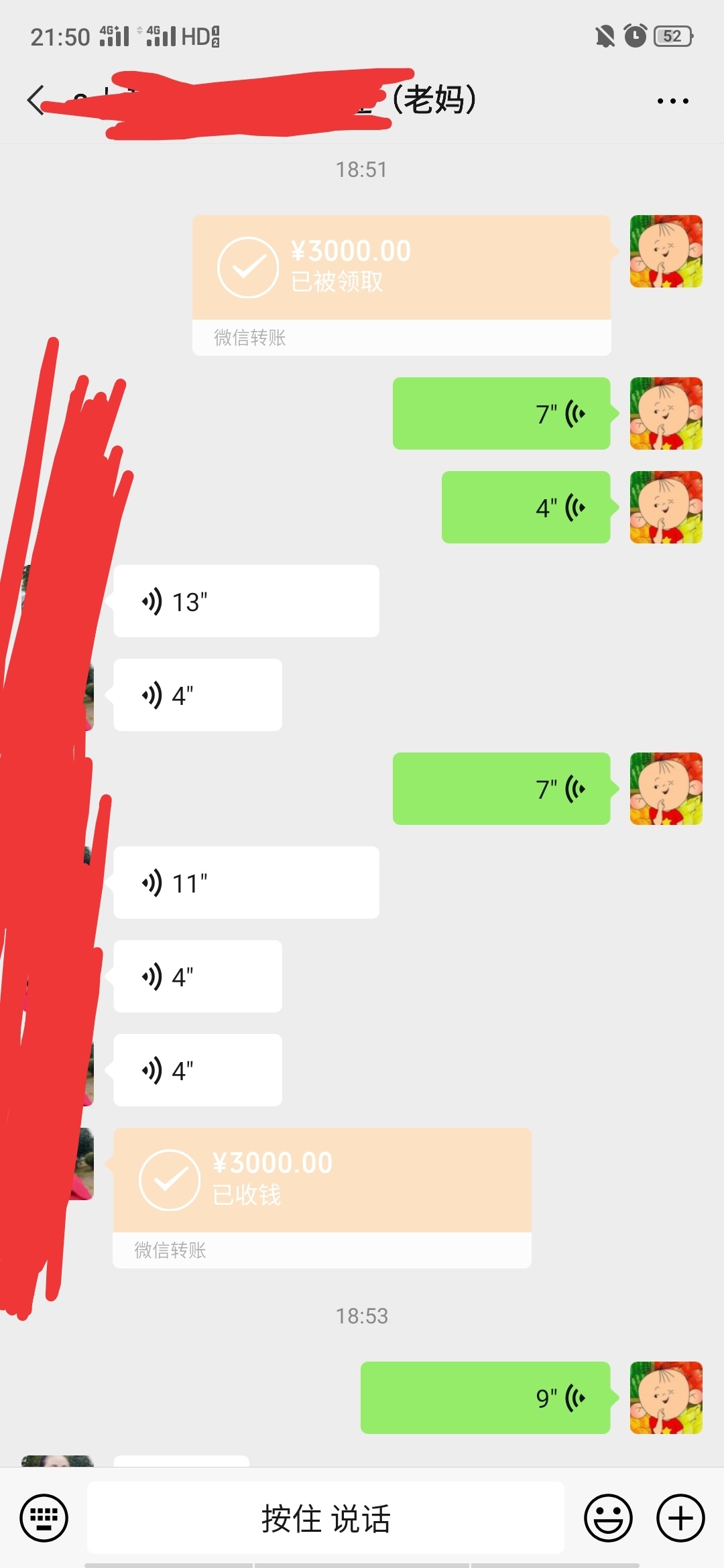This screenshot has height=1568, width=724.
Task: Play the 4-second voice message below 13-second one
Action: click(198, 695)
